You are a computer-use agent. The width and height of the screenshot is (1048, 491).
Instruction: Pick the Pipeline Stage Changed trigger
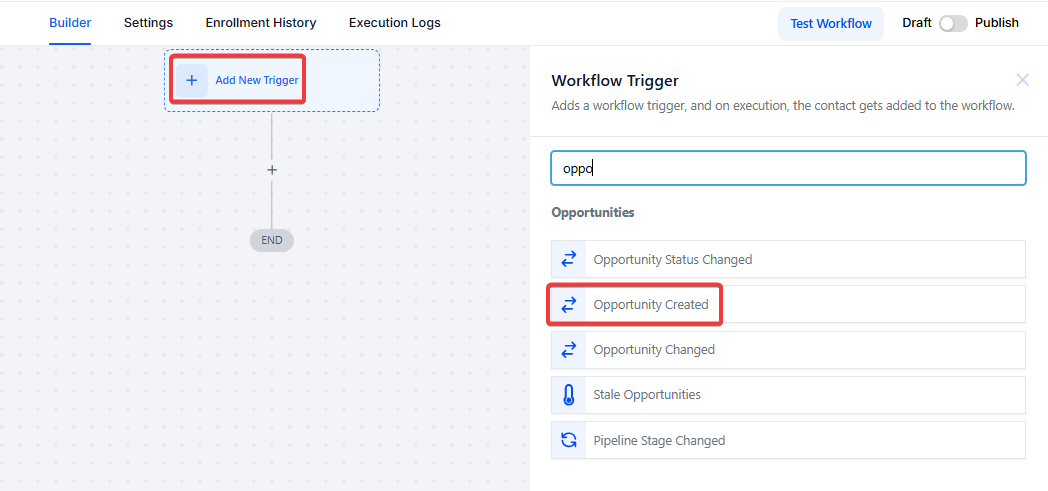click(659, 440)
